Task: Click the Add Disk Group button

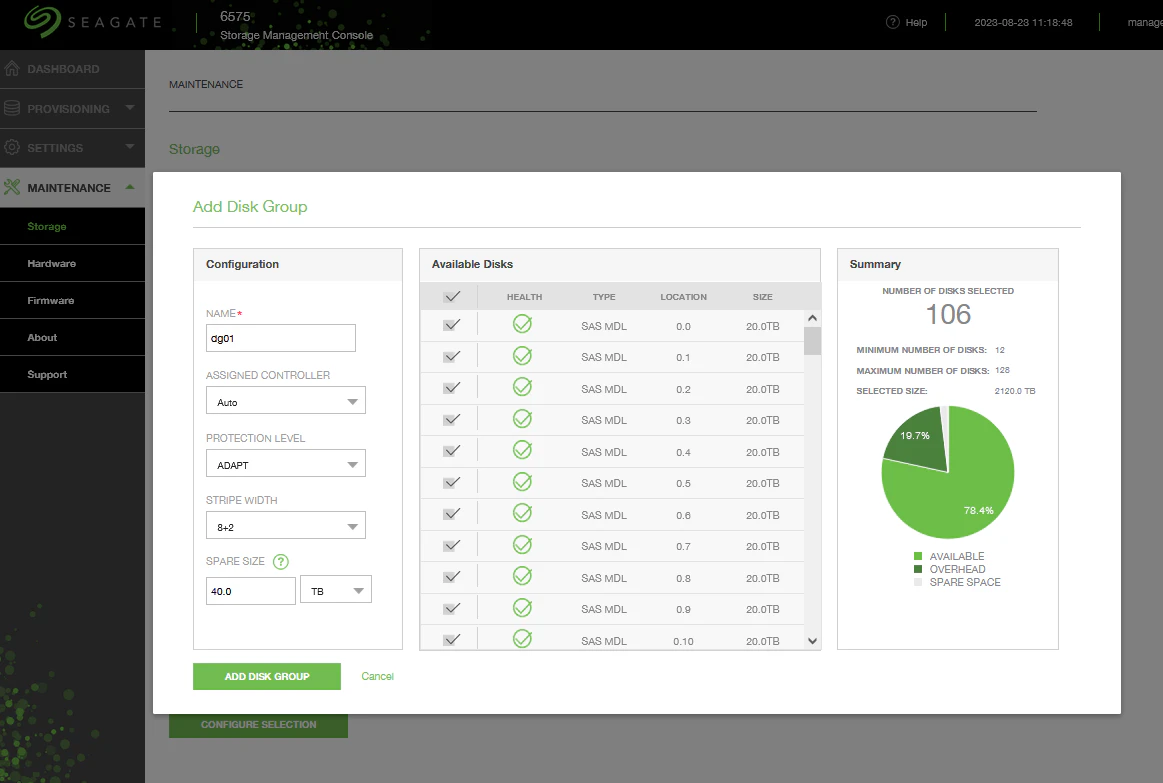Action: click(x=267, y=676)
